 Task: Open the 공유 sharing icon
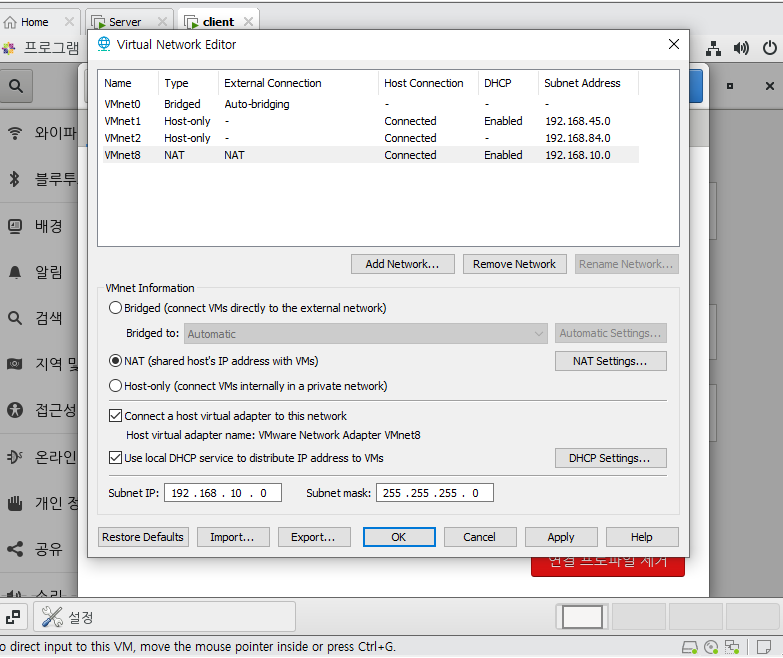point(15,549)
